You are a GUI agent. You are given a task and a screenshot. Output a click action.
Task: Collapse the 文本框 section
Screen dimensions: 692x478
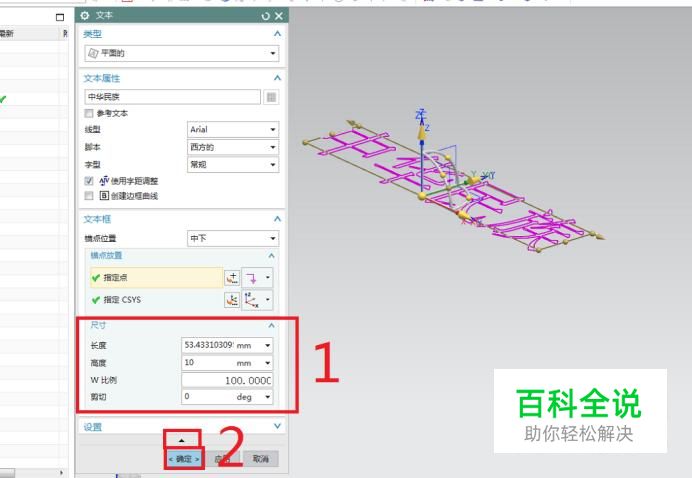coord(277,219)
